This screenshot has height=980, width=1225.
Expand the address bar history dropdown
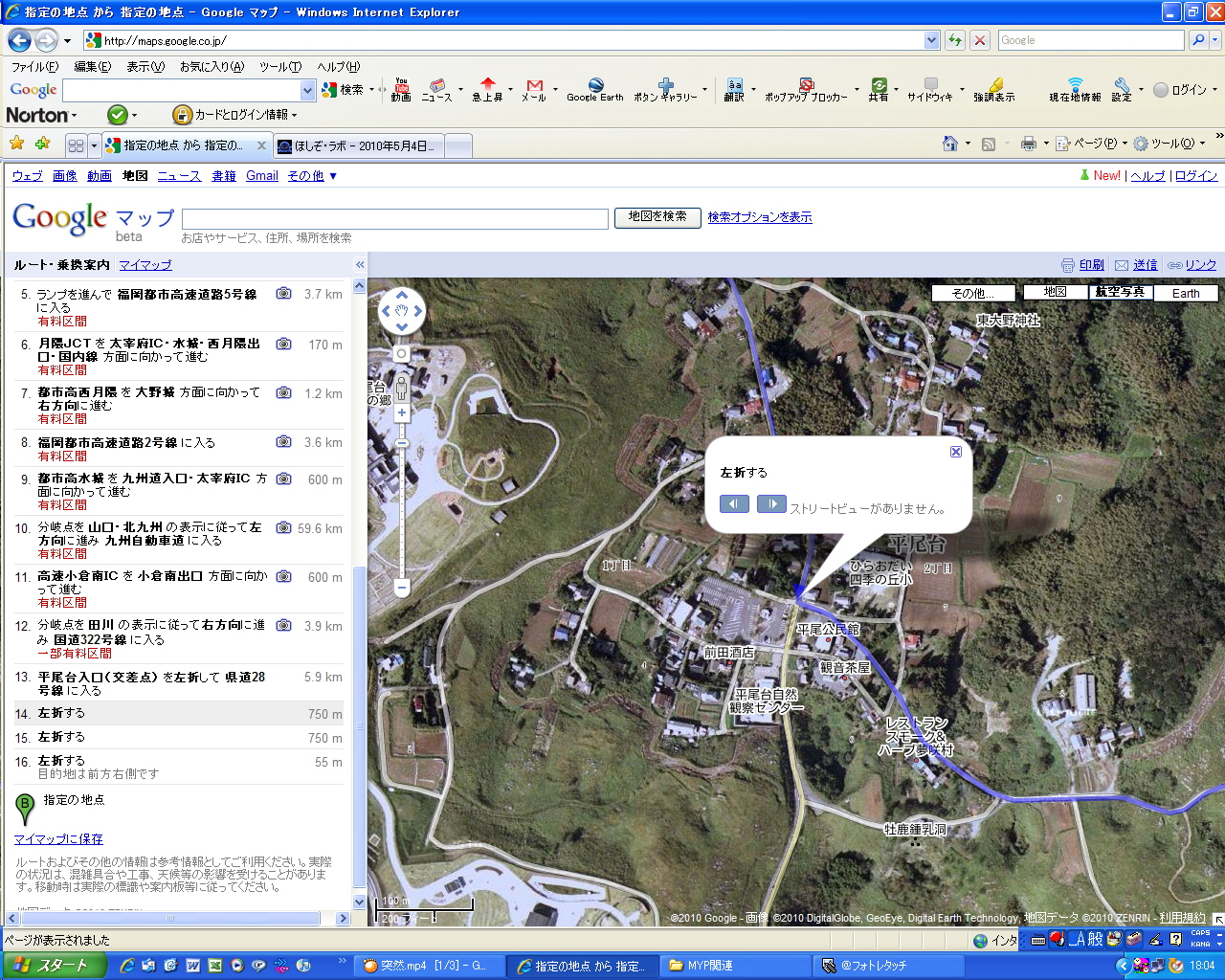931,40
